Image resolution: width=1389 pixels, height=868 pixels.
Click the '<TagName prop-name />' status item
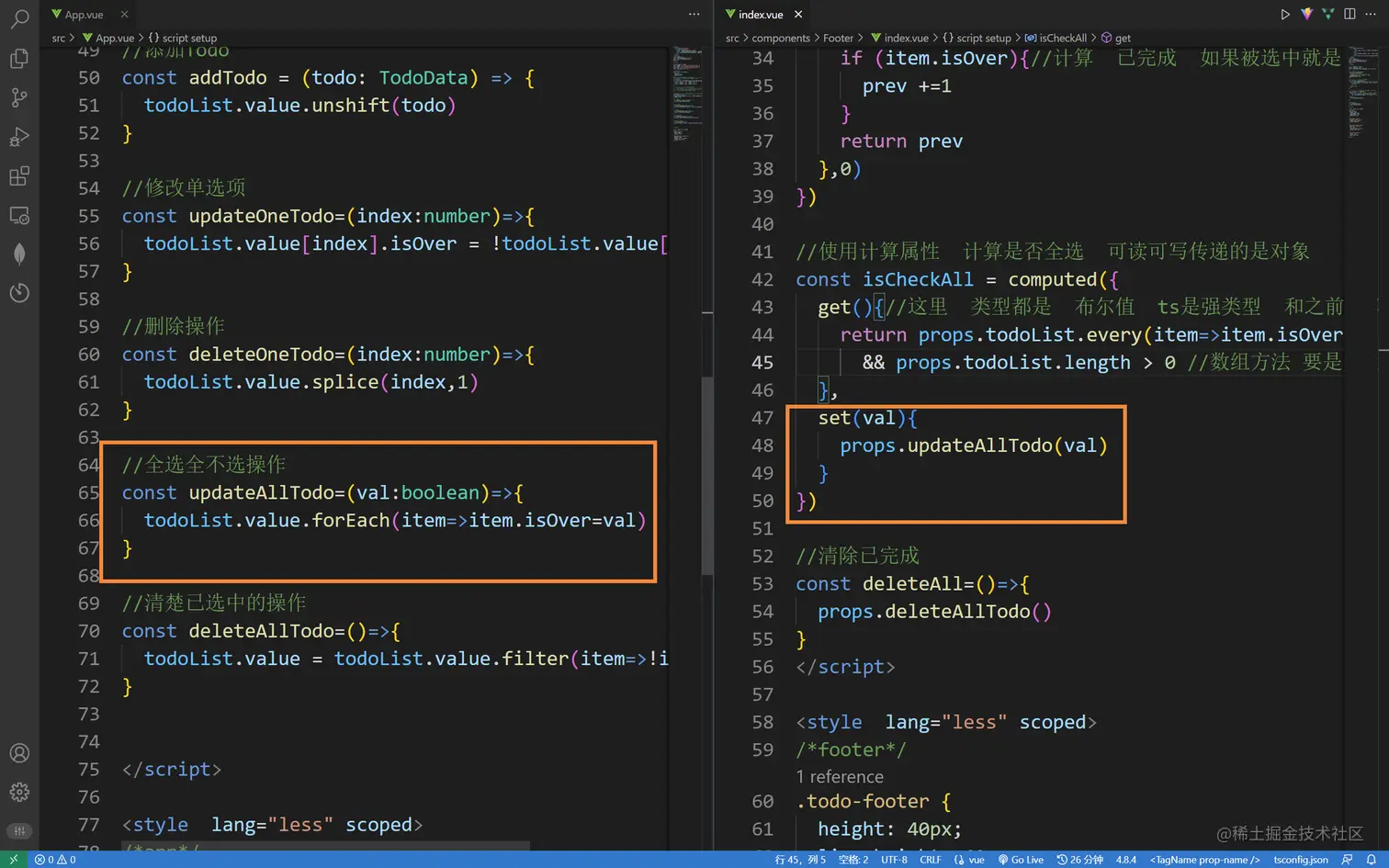tap(1204, 860)
